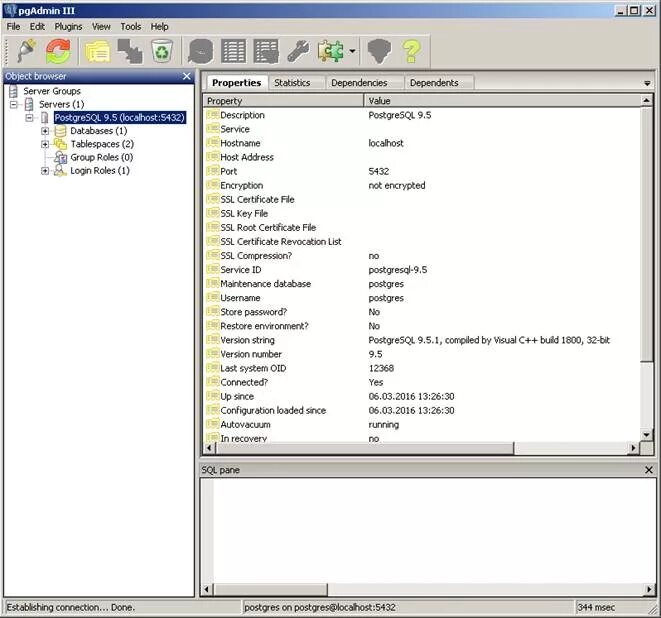Click the Servers (1) tree icon

point(29,104)
